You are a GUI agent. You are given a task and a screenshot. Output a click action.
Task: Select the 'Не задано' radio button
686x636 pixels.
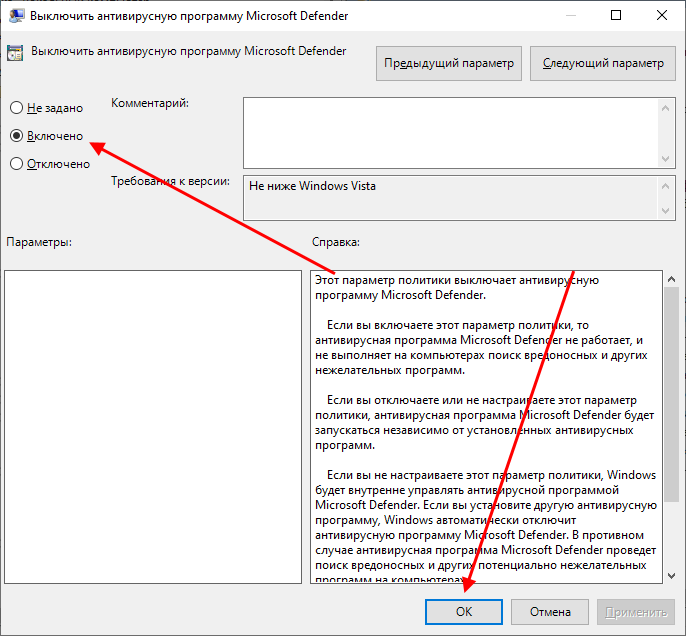pyautogui.click(x=16, y=108)
